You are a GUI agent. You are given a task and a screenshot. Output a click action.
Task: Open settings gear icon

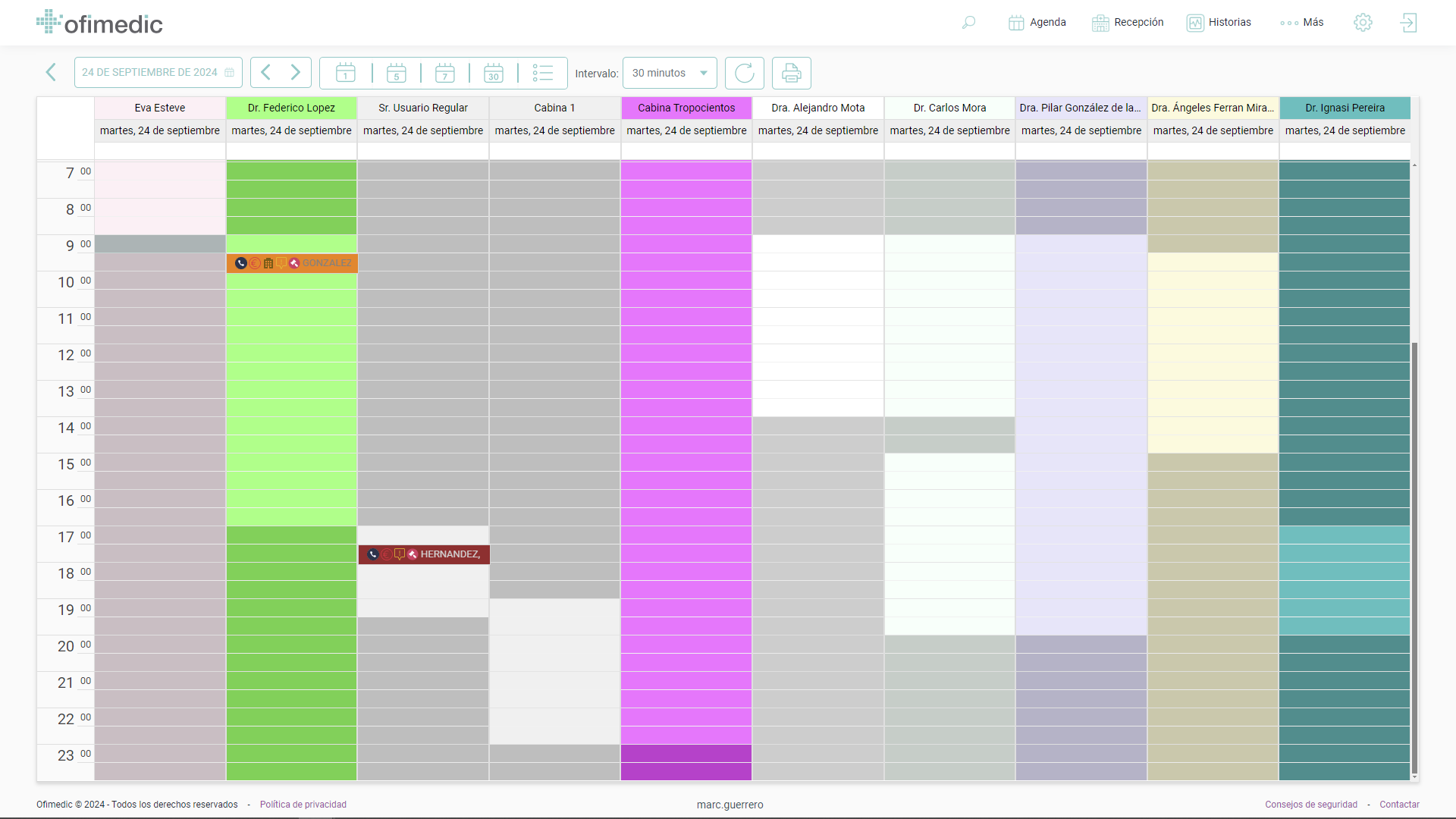click(x=1363, y=23)
